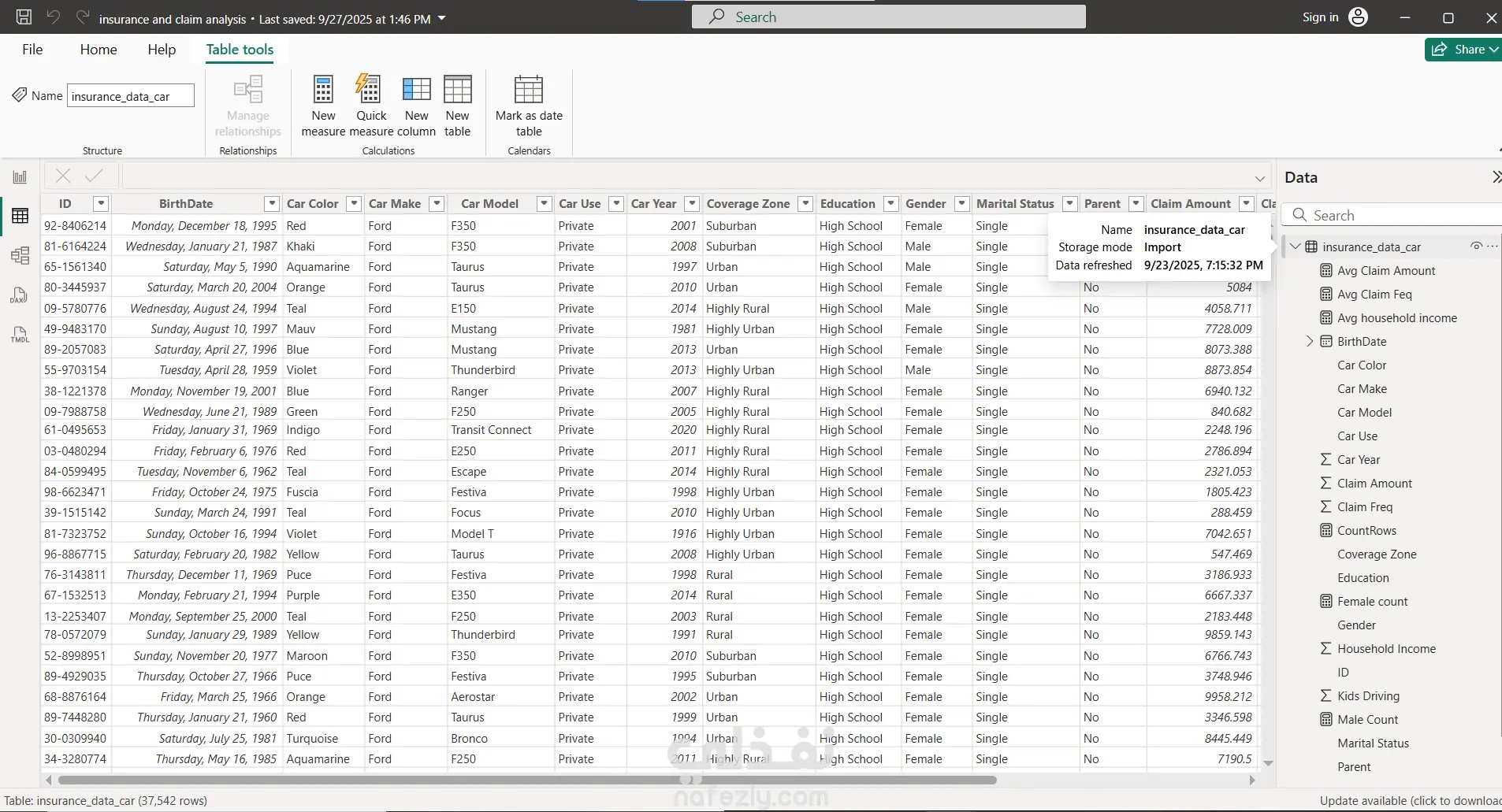Switch to Report view in left sidebar
1502x812 pixels.
pyautogui.click(x=20, y=177)
